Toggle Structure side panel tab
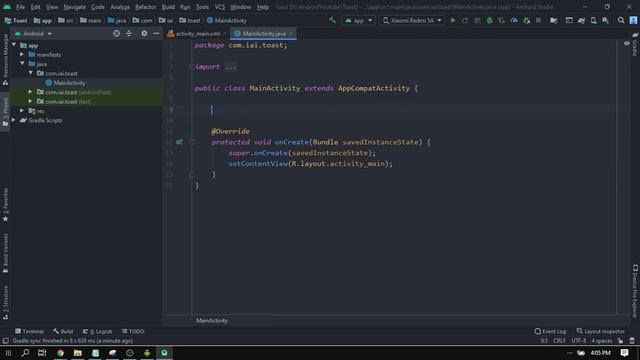This screenshot has height=360, width=640. (x=5, y=302)
